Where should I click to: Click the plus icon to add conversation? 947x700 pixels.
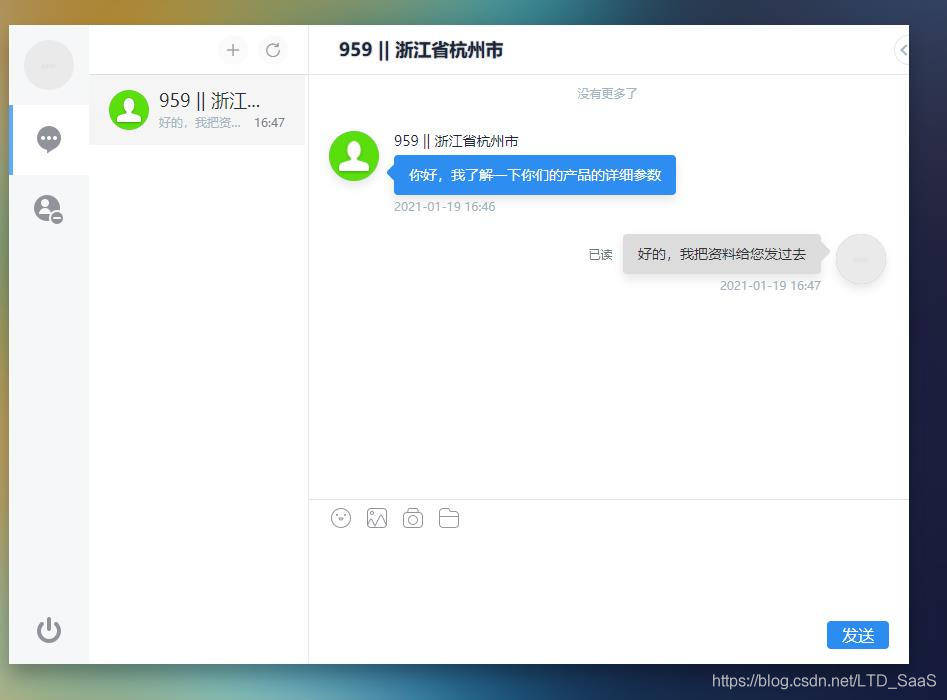pyautogui.click(x=233, y=50)
